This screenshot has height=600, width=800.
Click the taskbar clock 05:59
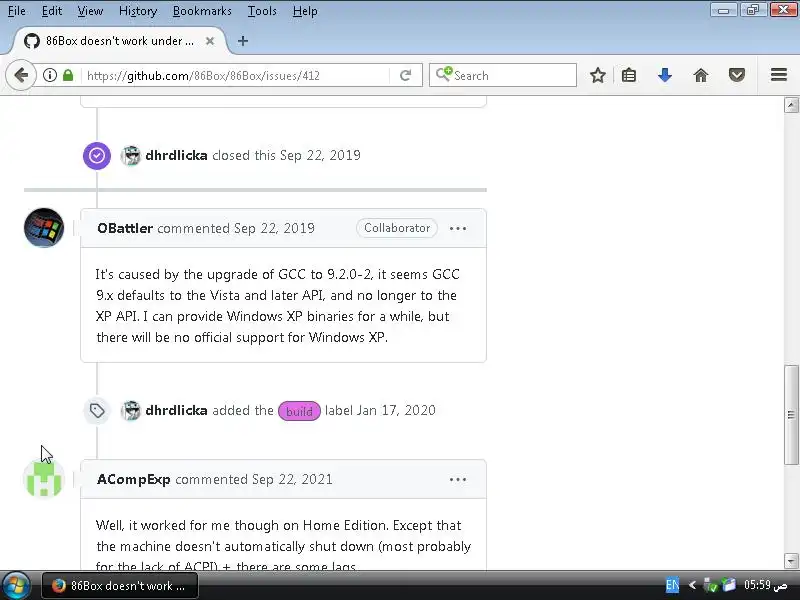pos(765,585)
